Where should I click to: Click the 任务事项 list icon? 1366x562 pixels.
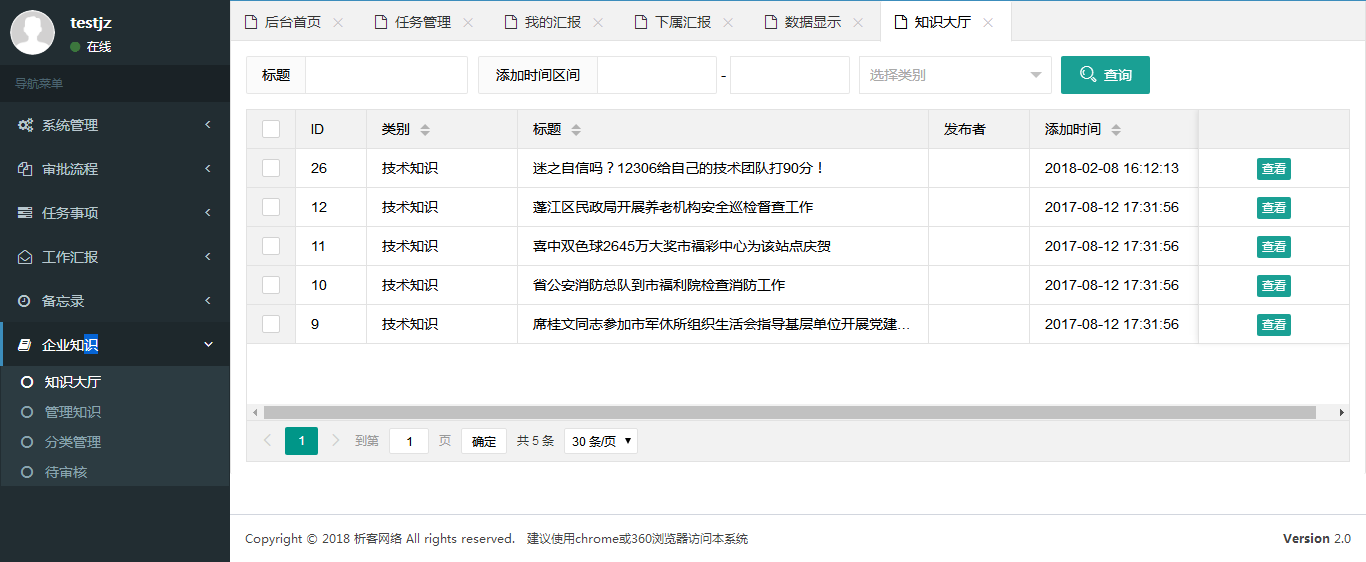(25, 213)
